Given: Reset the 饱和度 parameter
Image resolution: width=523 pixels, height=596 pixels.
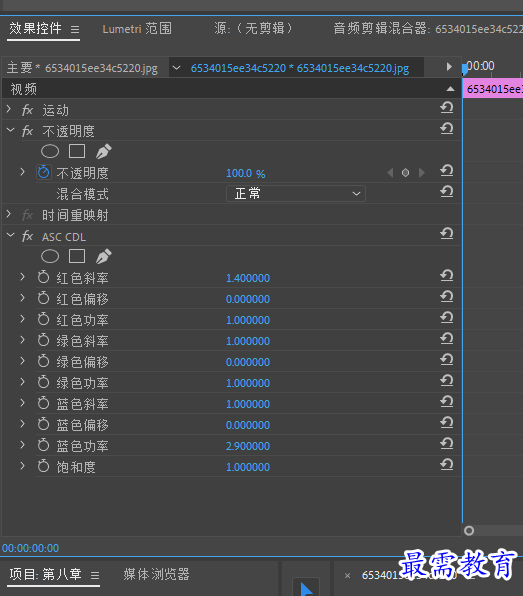Looking at the screenshot, I should click(x=447, y=464).
